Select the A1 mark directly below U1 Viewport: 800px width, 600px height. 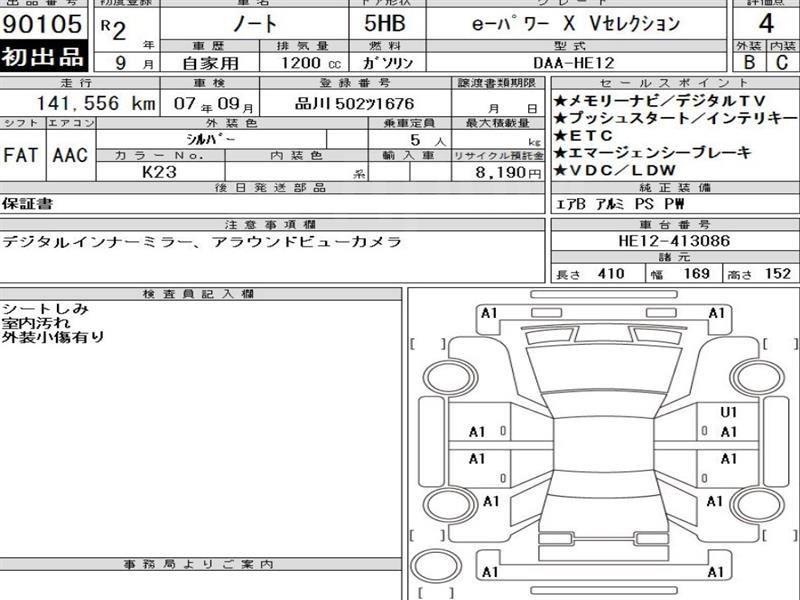(729, 432)
